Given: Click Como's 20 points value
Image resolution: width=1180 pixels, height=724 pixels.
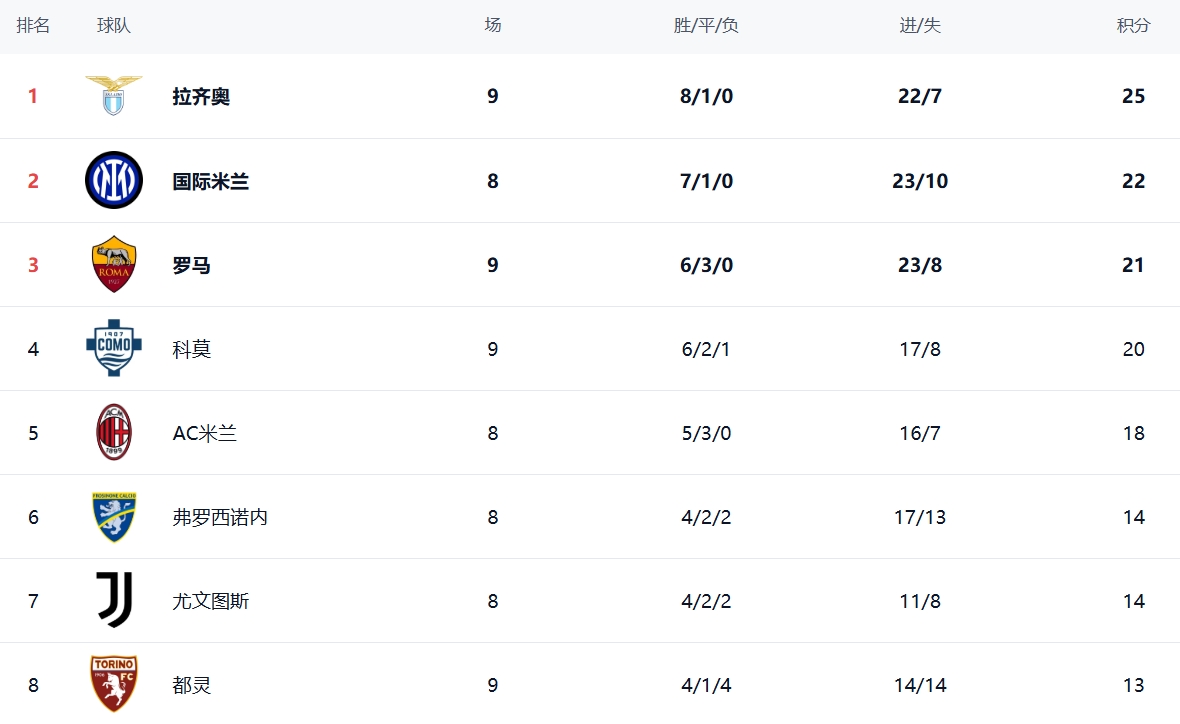Looking at the screenshot, I should [x=1133, y=349].
